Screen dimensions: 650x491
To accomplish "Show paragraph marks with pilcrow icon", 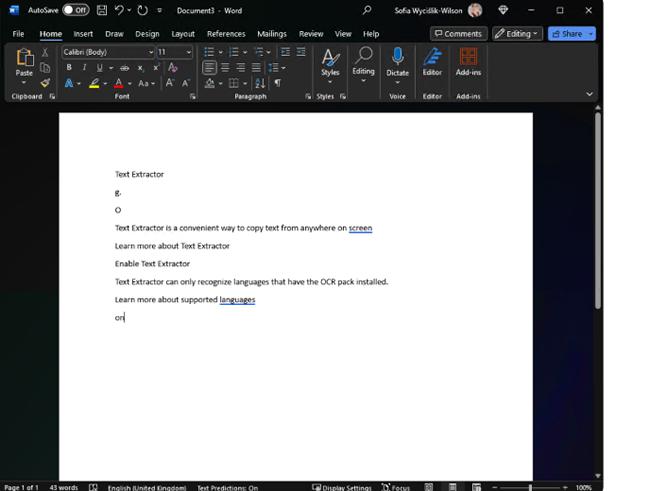I will (x=277, y=83).
